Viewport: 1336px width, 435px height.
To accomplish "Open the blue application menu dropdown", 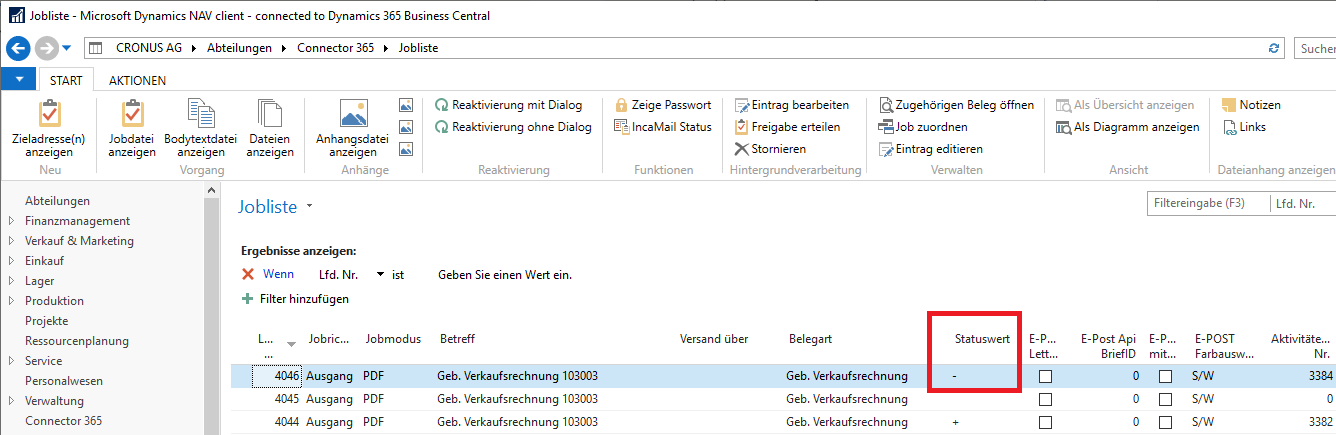I will (19, 80).
